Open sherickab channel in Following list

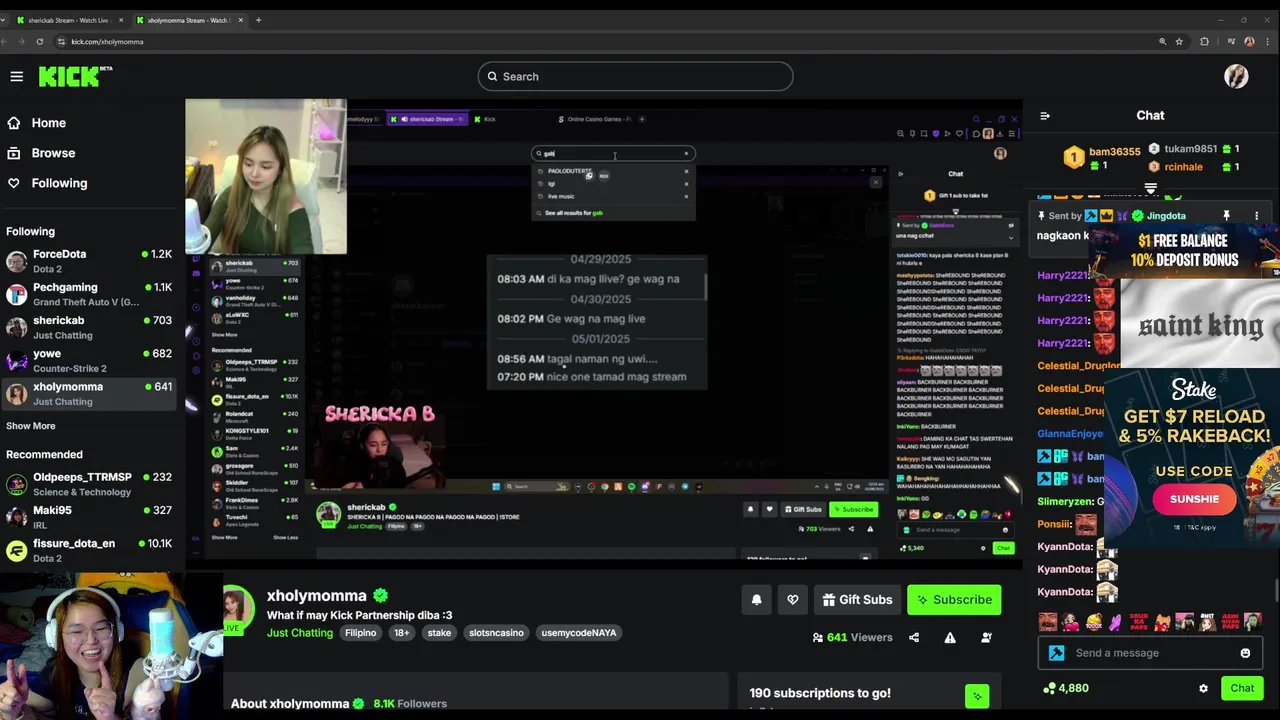pos(89,327)
